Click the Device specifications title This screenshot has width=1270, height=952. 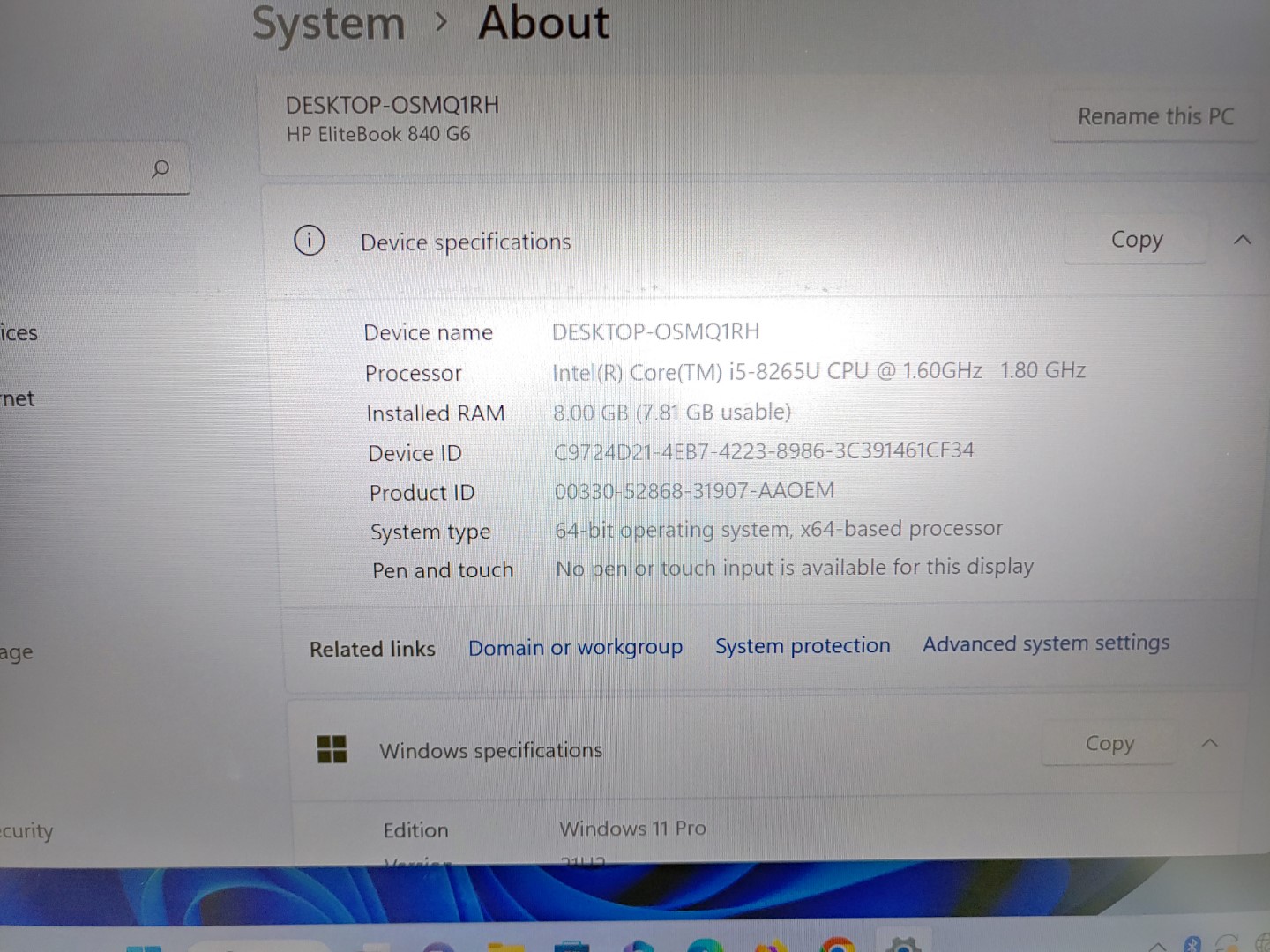point(466,242)
